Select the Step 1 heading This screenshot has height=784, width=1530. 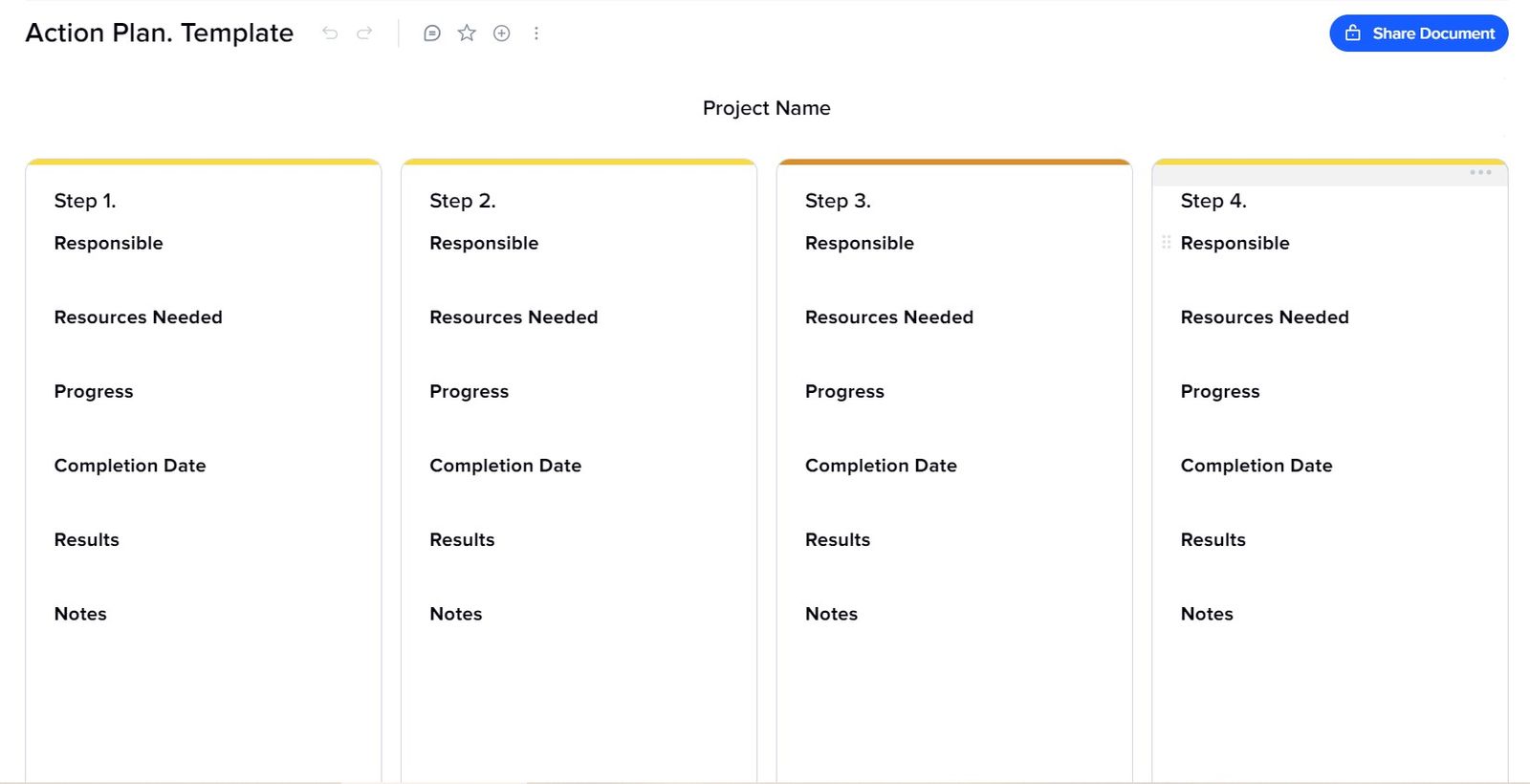point(84,201)
